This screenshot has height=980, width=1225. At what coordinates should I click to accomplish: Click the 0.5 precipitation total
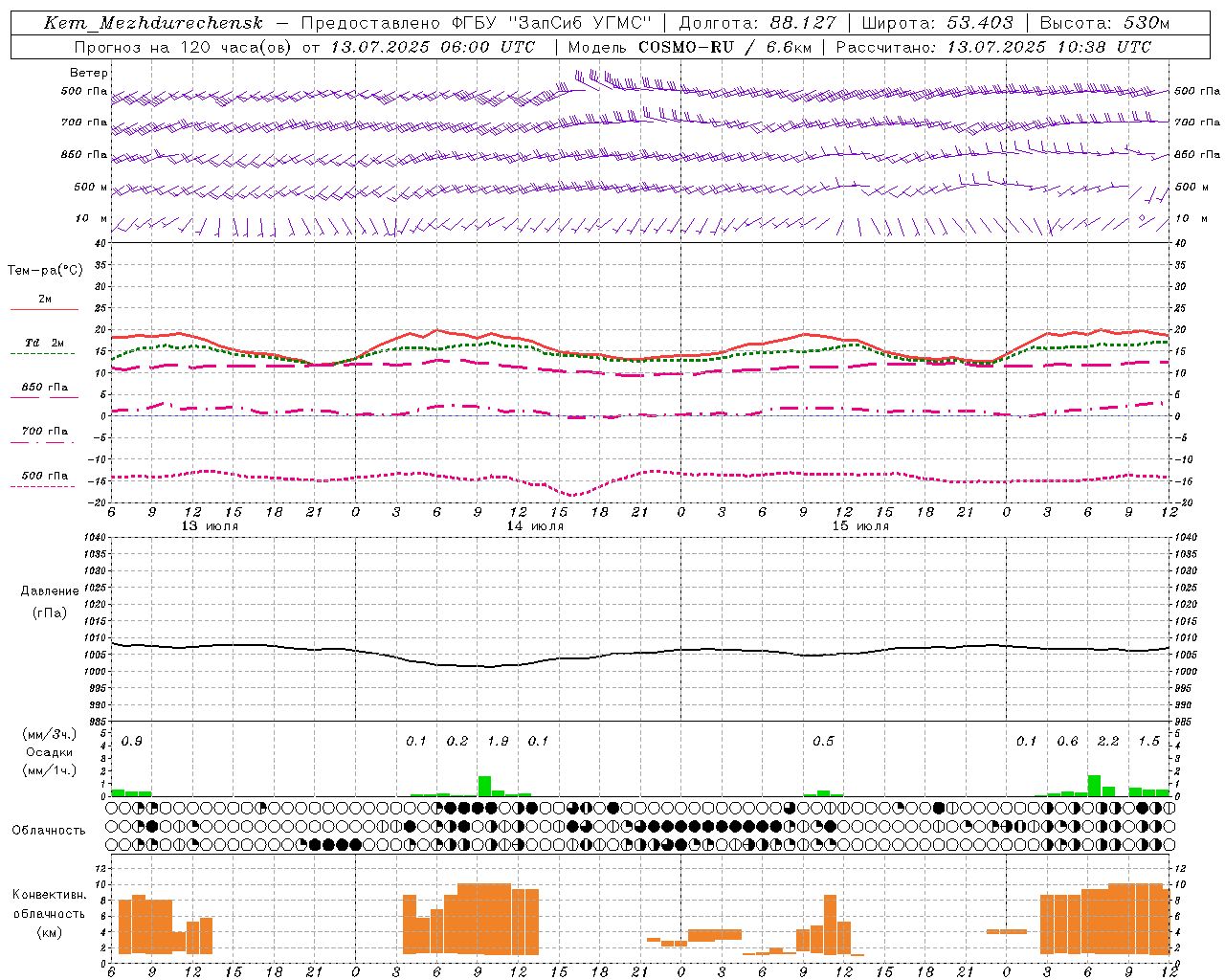click(823, 742)
